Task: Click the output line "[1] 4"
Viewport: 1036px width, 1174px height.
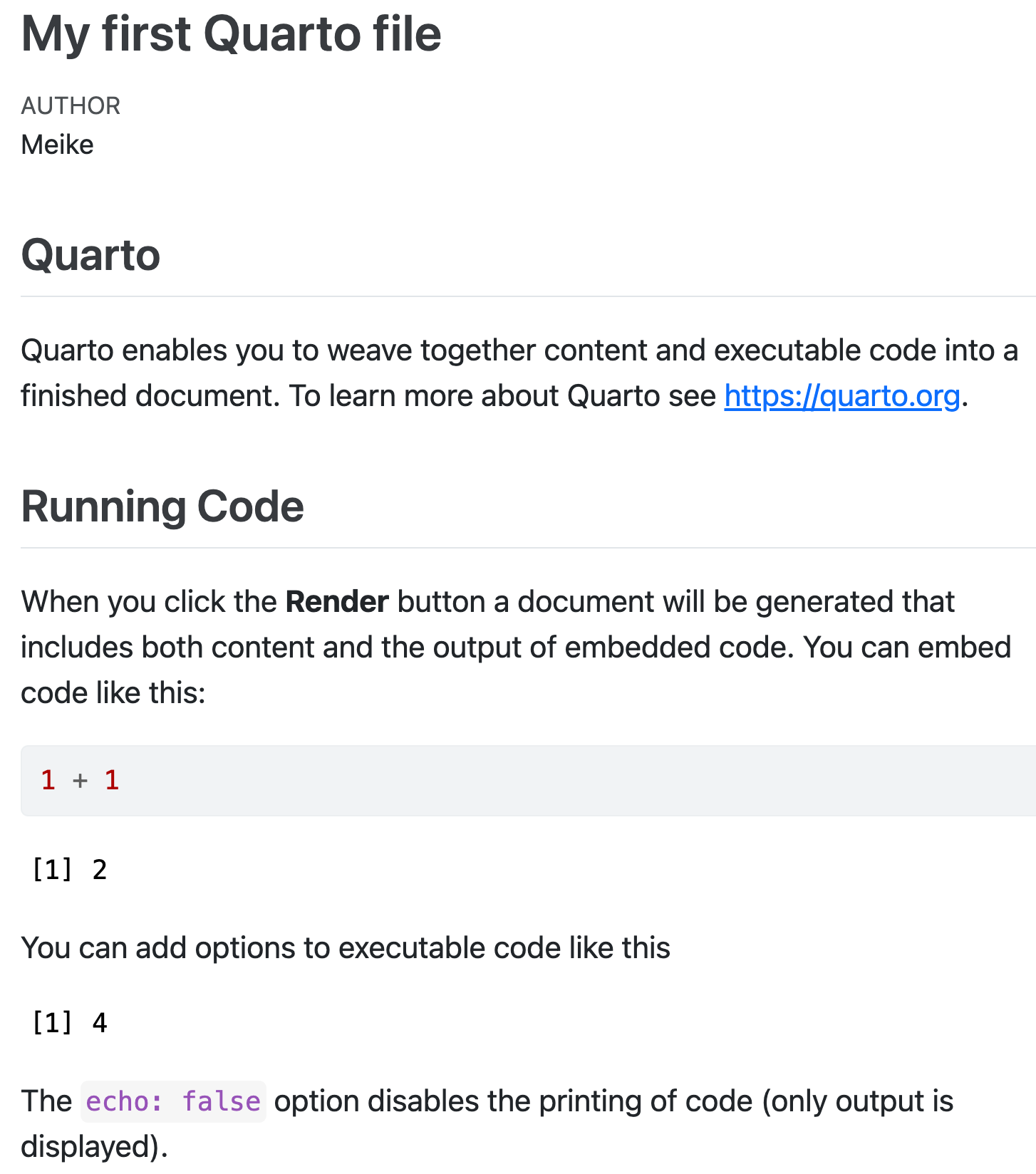Action: (69, 1023)
